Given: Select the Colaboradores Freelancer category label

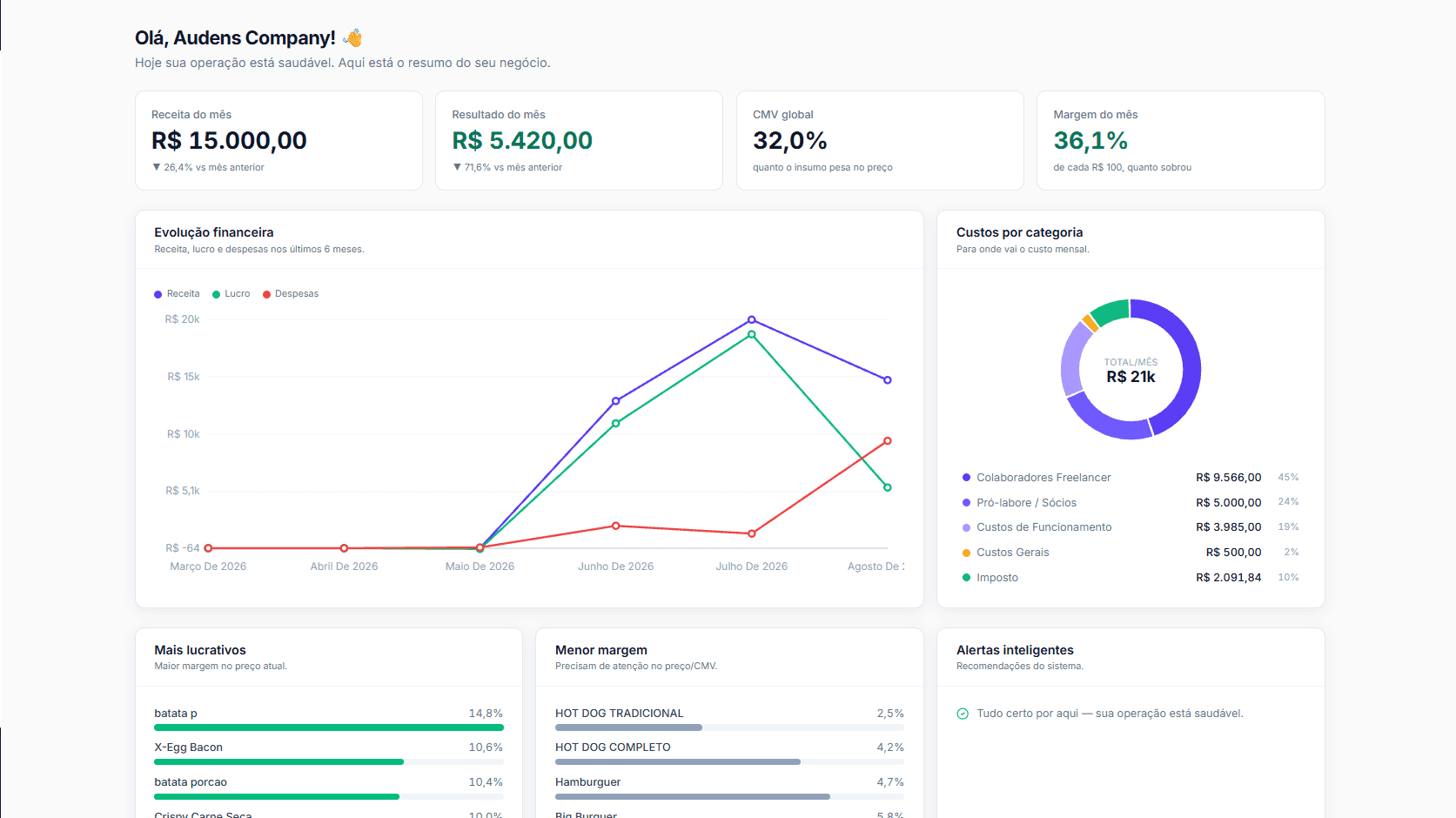Looking at the screenshot, I should [1043, 478].
